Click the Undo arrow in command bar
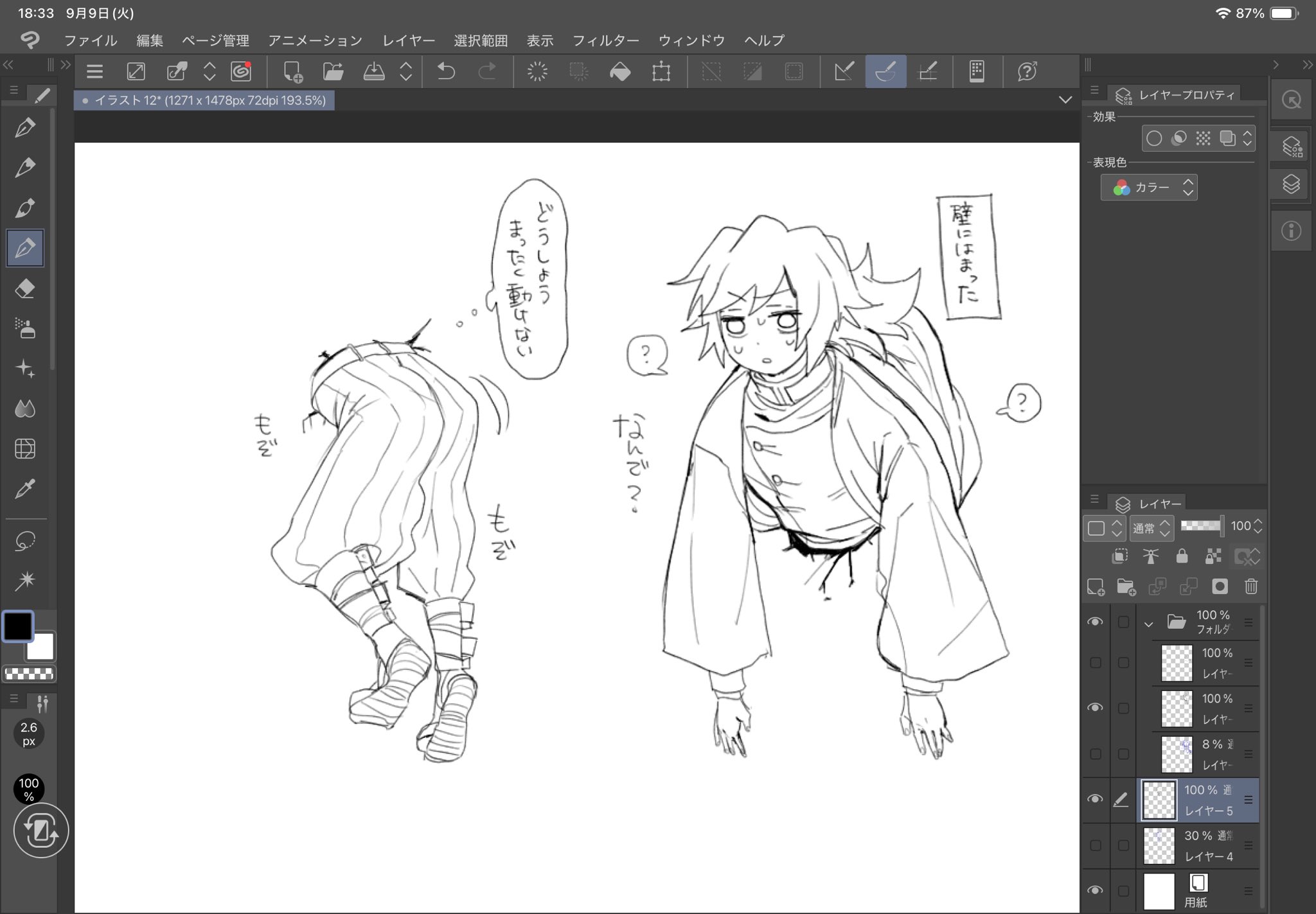The width and height of the screenshot is (1316, 914). pos(446,71)
